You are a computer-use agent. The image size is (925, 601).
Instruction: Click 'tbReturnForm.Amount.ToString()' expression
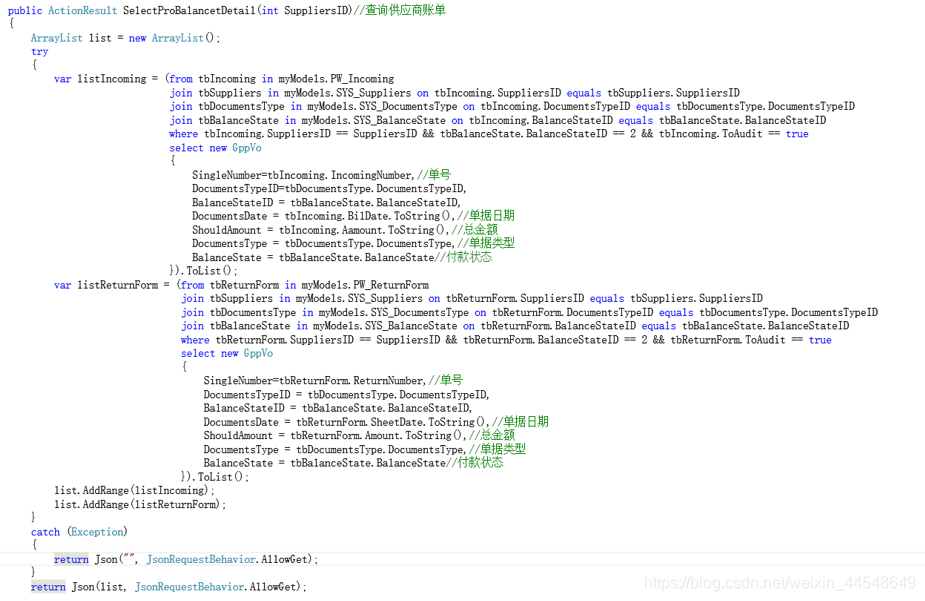378,435
